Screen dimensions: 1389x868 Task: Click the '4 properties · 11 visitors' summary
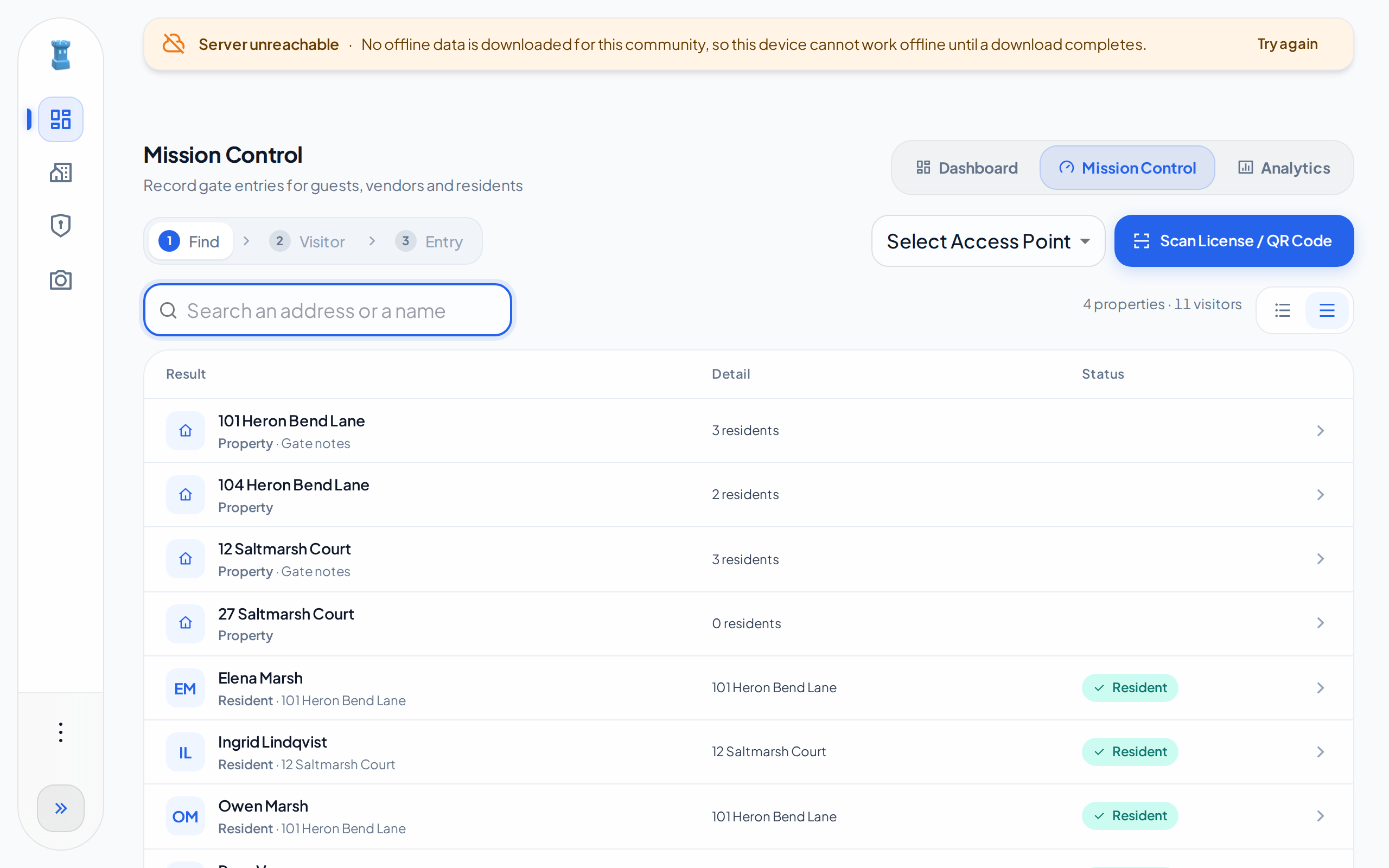click(1162, 304)
